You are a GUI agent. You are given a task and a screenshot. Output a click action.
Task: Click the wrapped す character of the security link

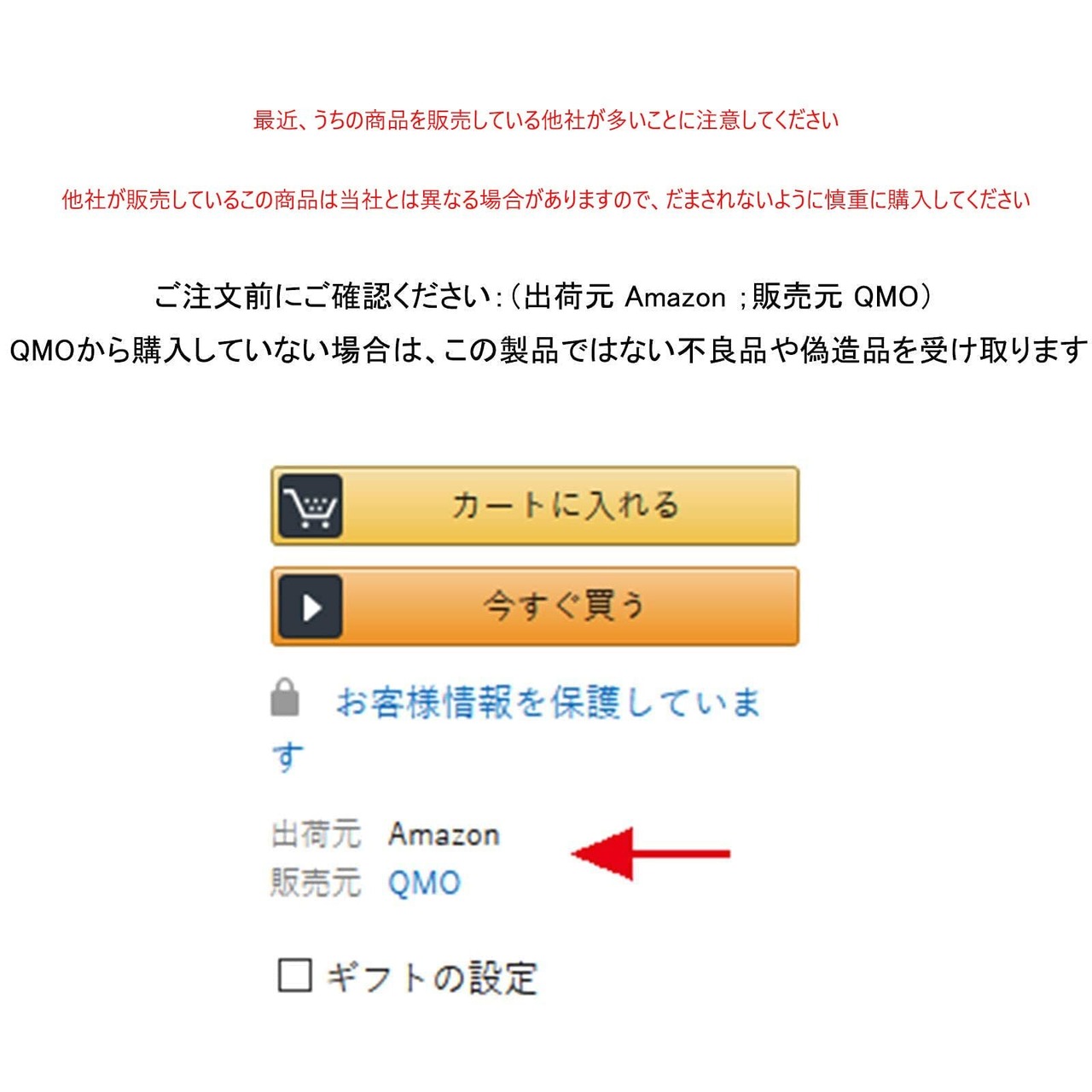click(288, 757)
